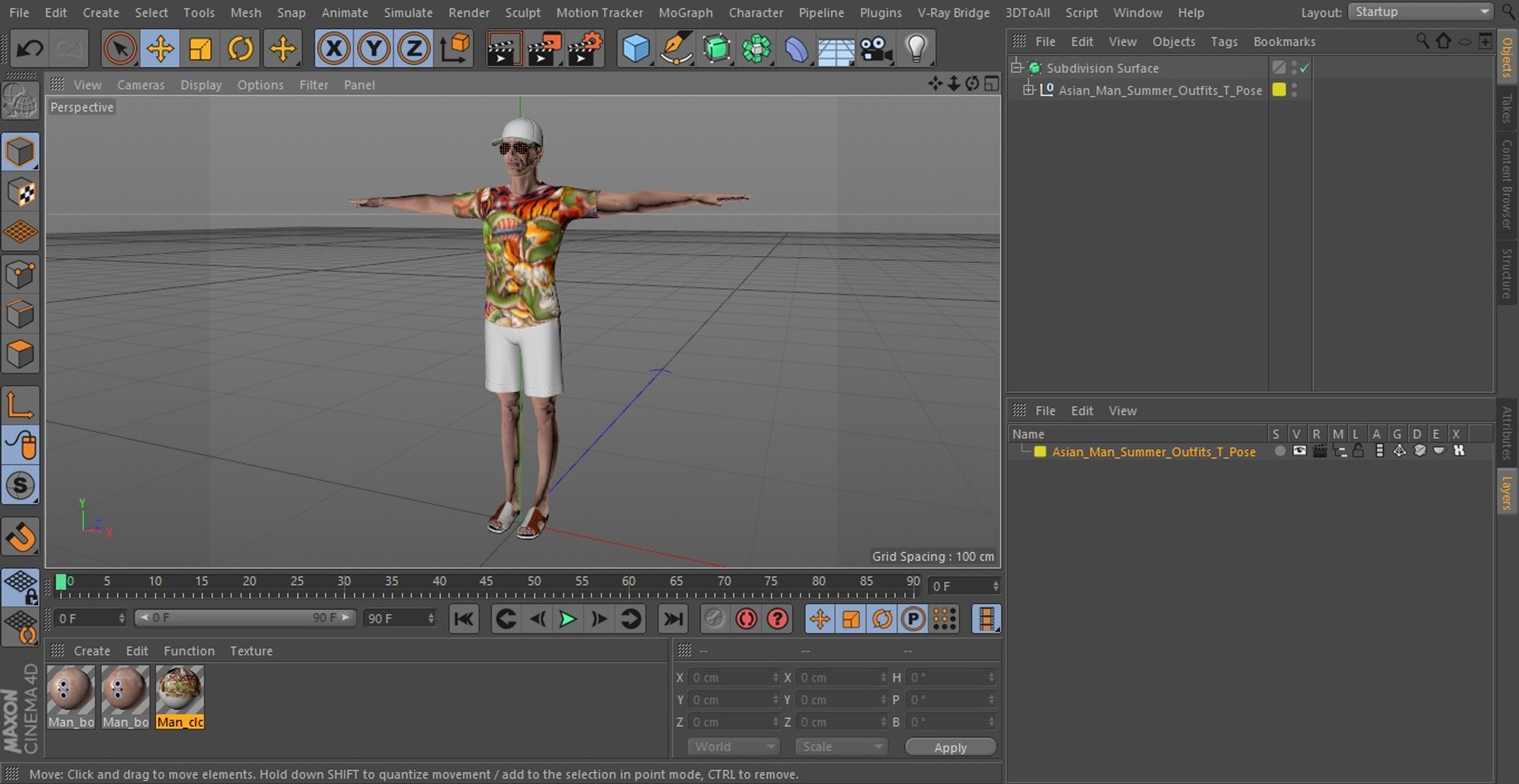Image resolution: width=1519 pixels, height=784 pixels.
Task: Click the Apply button
Action: coord(950,748)
